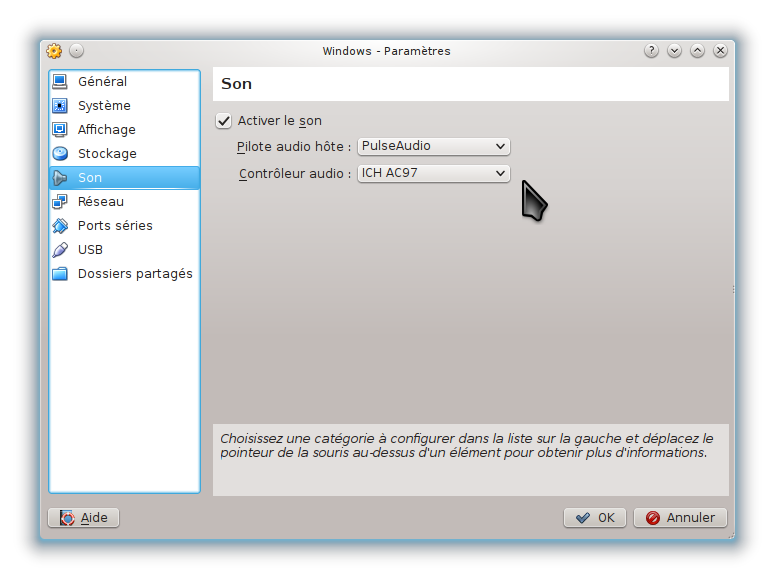Uncheck the Activer le son checkbox
Screen dimensions: 775x579
(x=223, y=121)
